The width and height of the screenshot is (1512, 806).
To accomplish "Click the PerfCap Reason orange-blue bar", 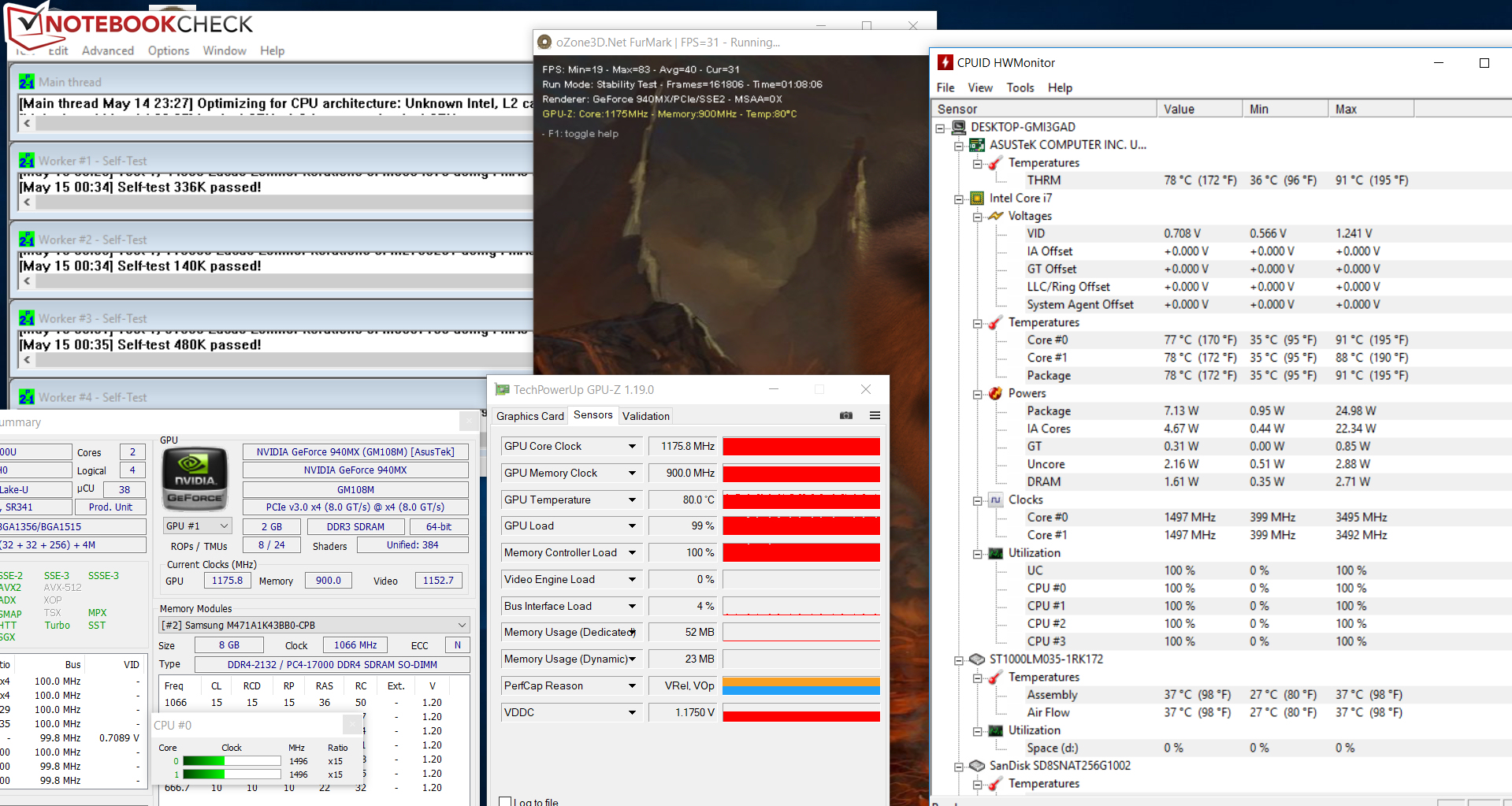I will tap(801, 685).
